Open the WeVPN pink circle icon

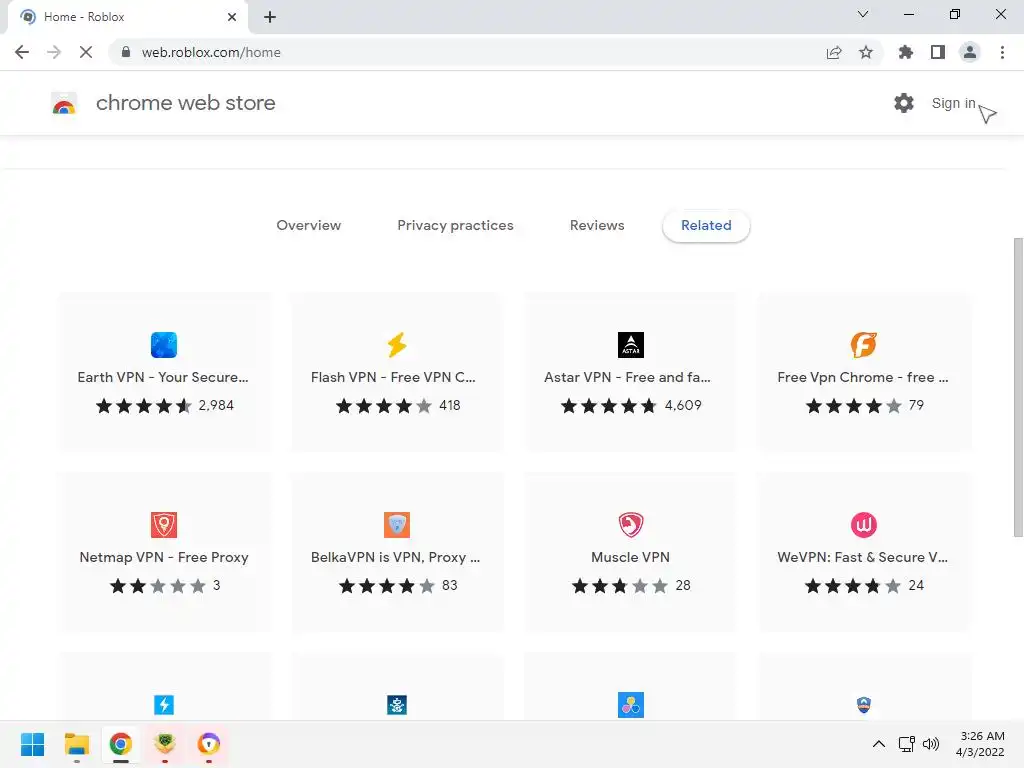coord(863,524)
